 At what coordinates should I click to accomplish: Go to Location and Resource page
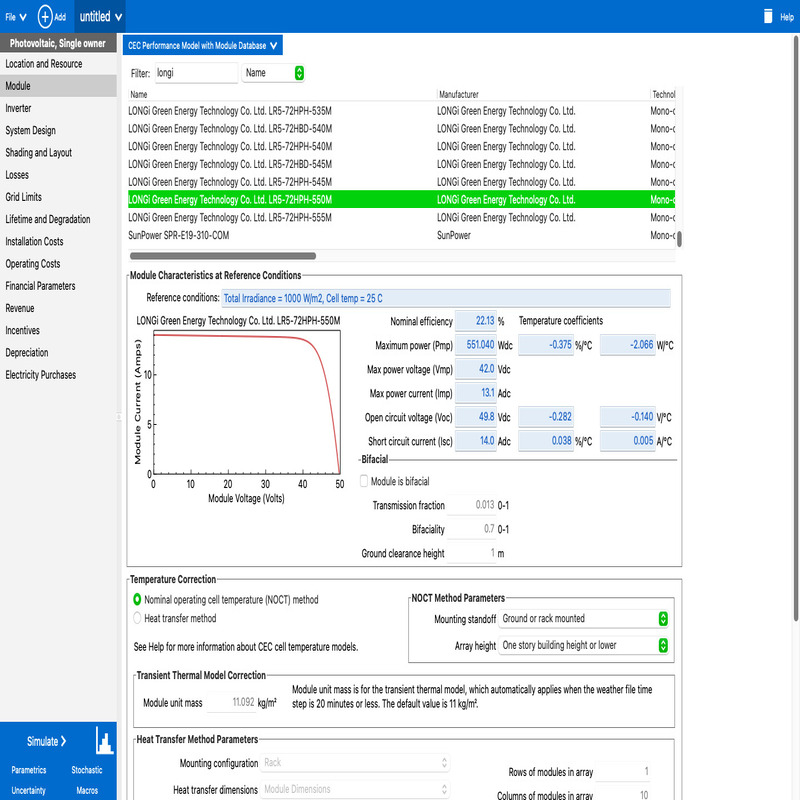58,64
